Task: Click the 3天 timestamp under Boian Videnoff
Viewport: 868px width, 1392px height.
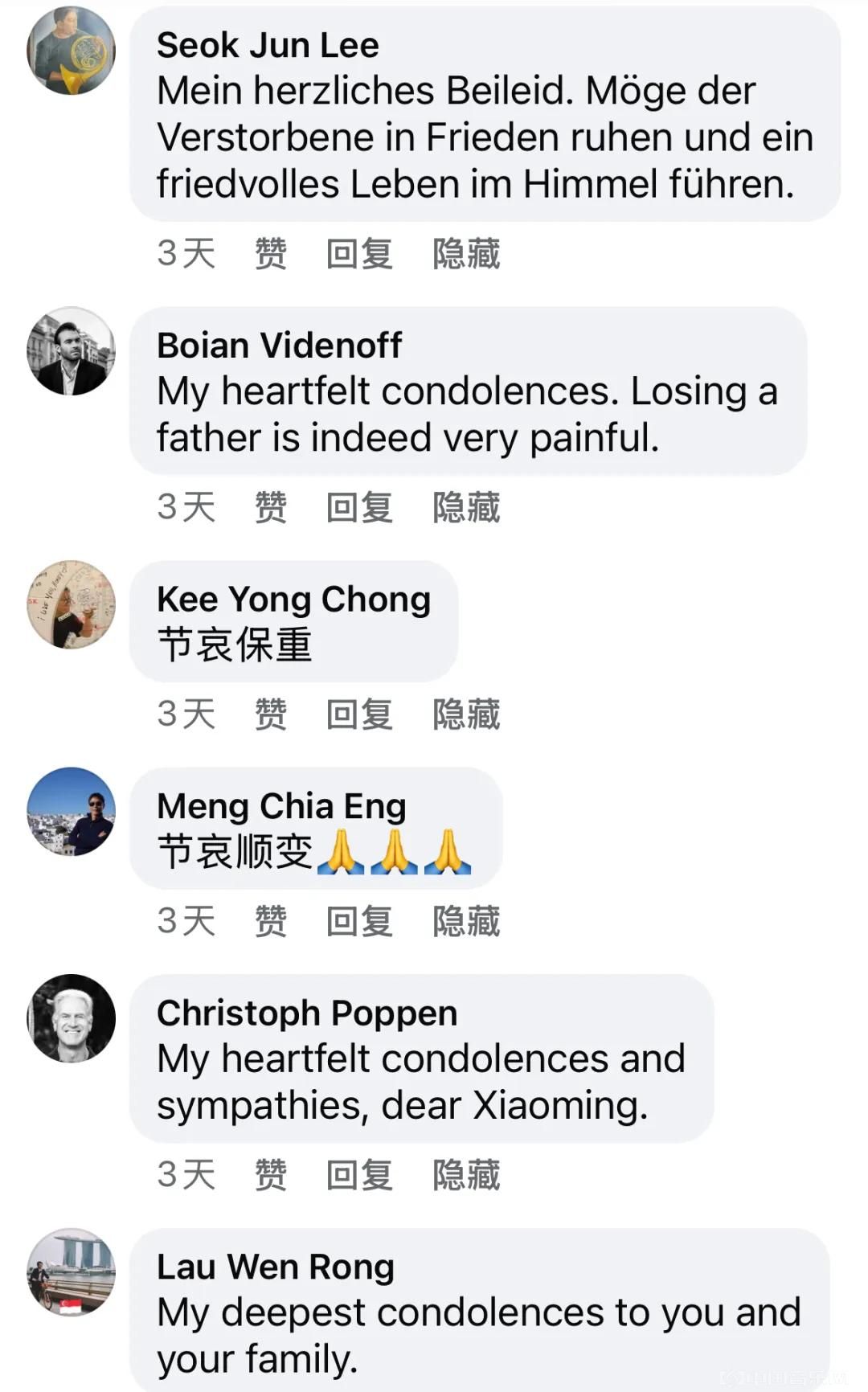Action: (x=186, y=508)
